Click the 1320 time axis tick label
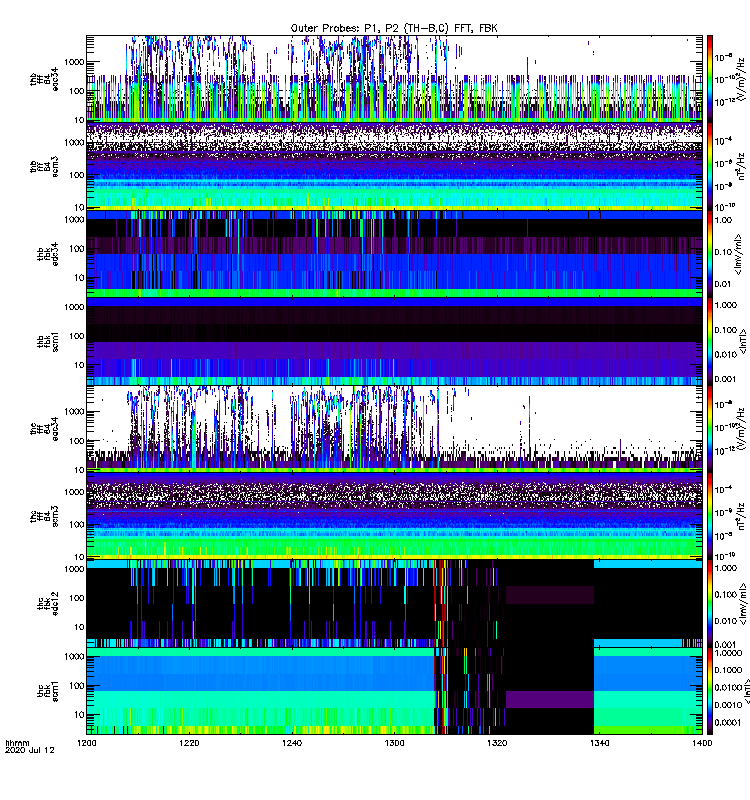 click(x=497, y=743)
